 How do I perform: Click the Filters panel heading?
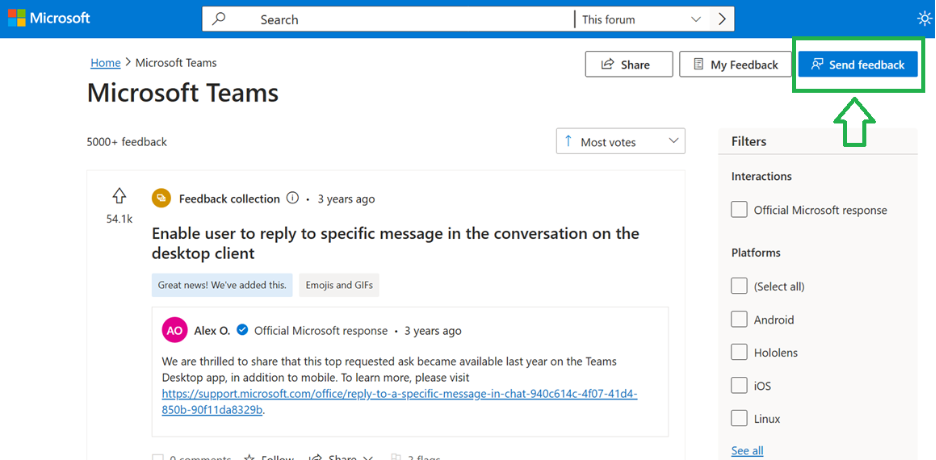[749, 141]
